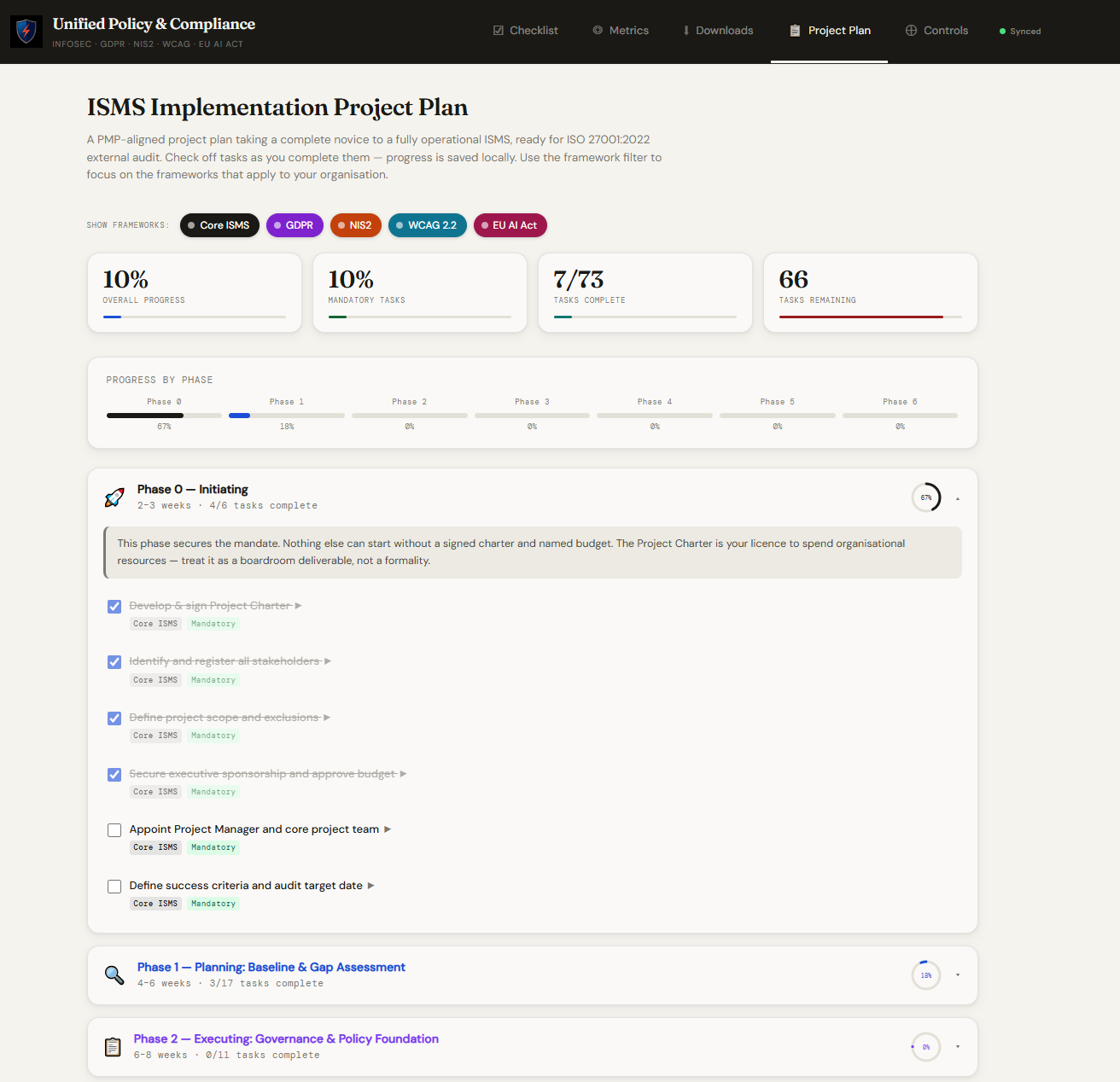The height and width of the screenshot is (1082, 1120).
Task: Click the 0% progress ring in Phase 2
Action: pos(926,1047)
